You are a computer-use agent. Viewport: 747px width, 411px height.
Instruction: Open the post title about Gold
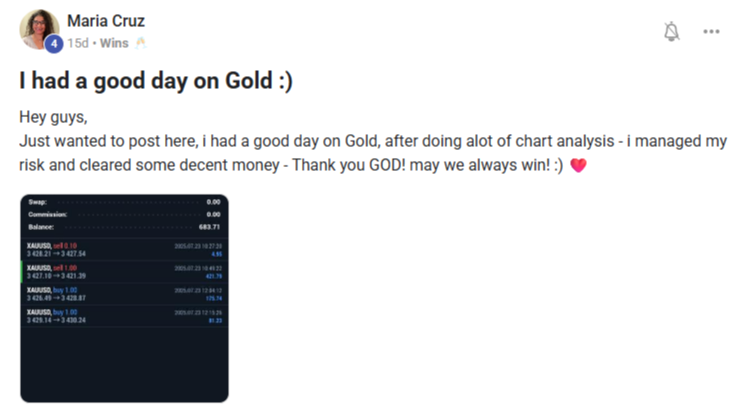[156, 80]
